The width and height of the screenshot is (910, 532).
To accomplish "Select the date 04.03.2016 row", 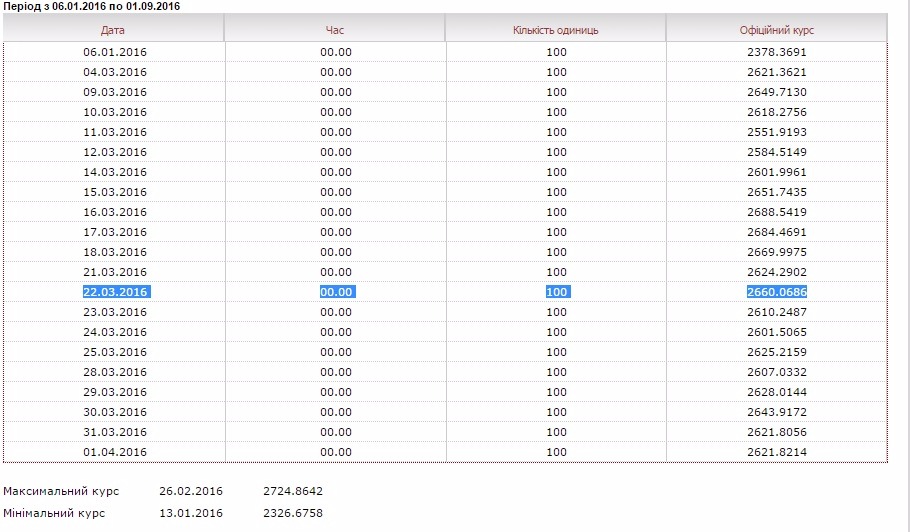I will click(x=115, y=72).
